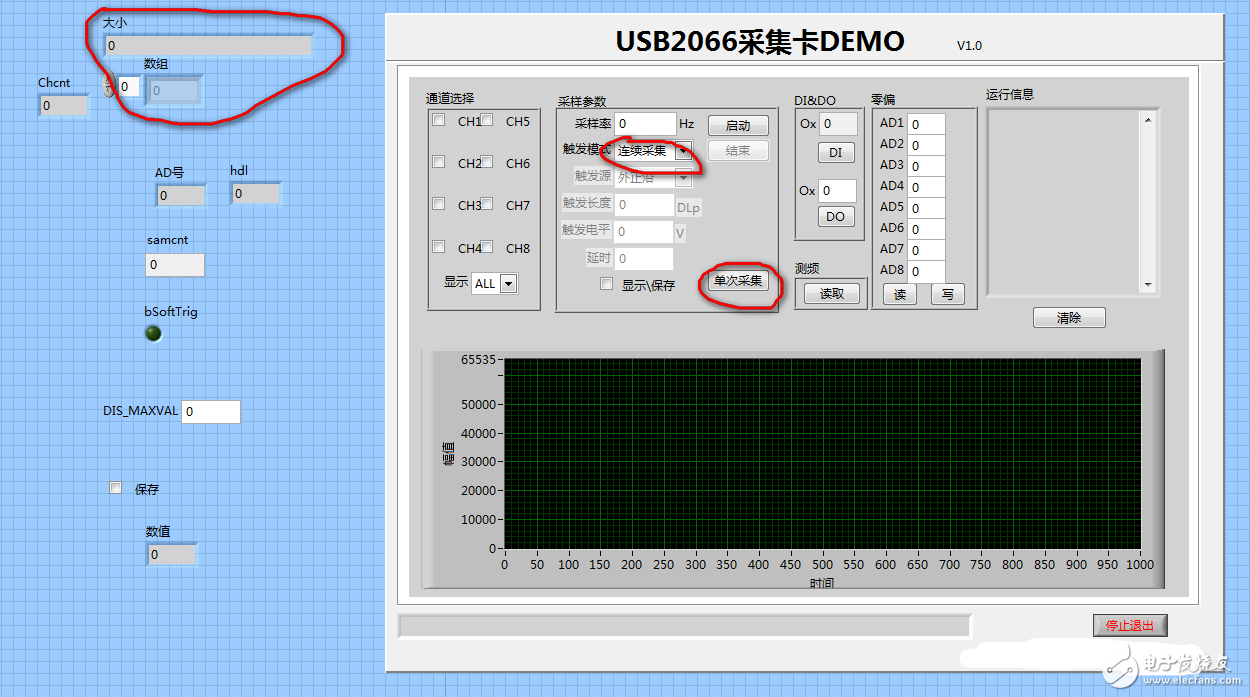The image size is (1250, 697).
Task: Click the 清除 clear button
Action: coord(1069,317)
